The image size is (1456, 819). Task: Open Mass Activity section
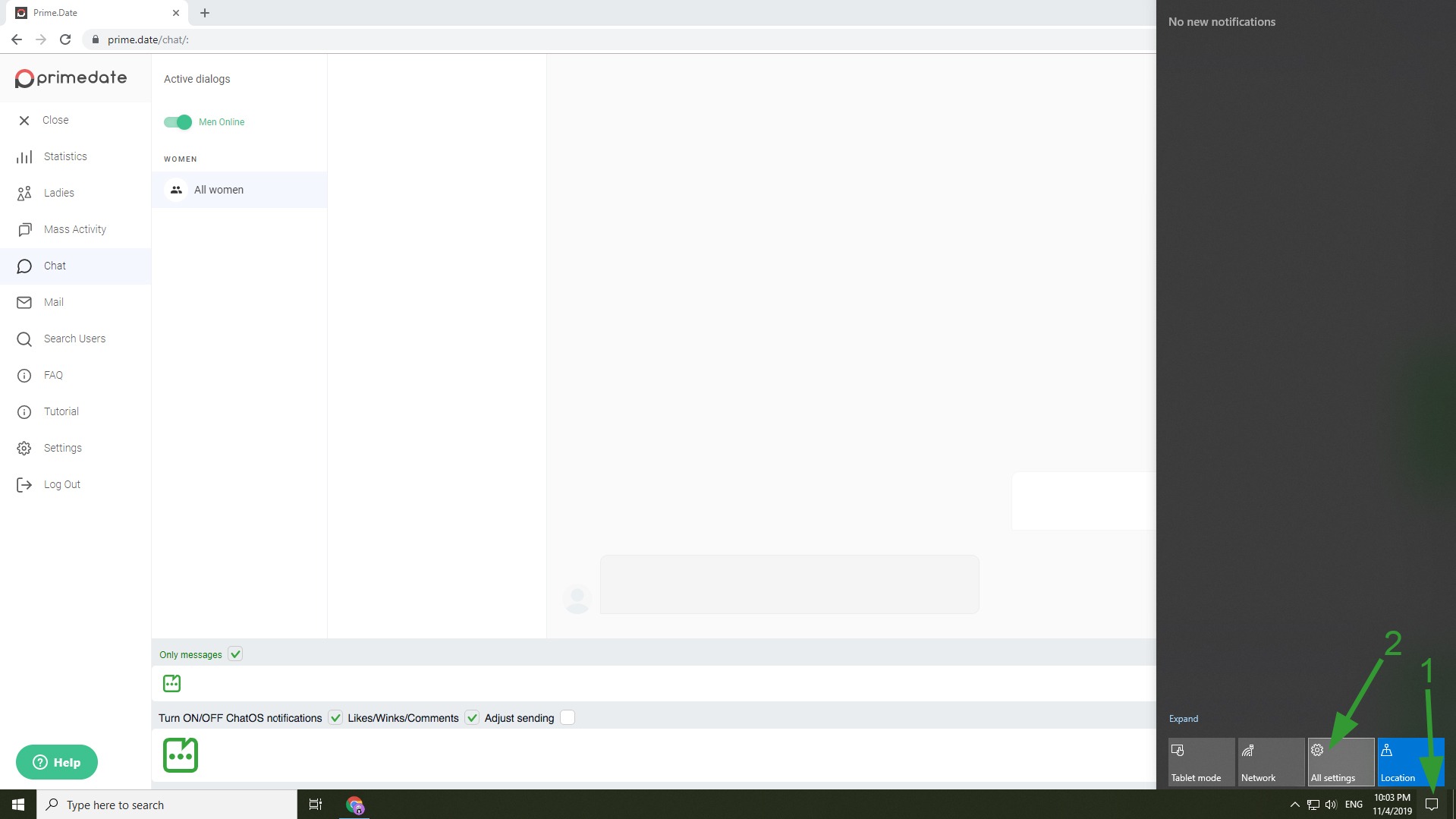point(75,230)
